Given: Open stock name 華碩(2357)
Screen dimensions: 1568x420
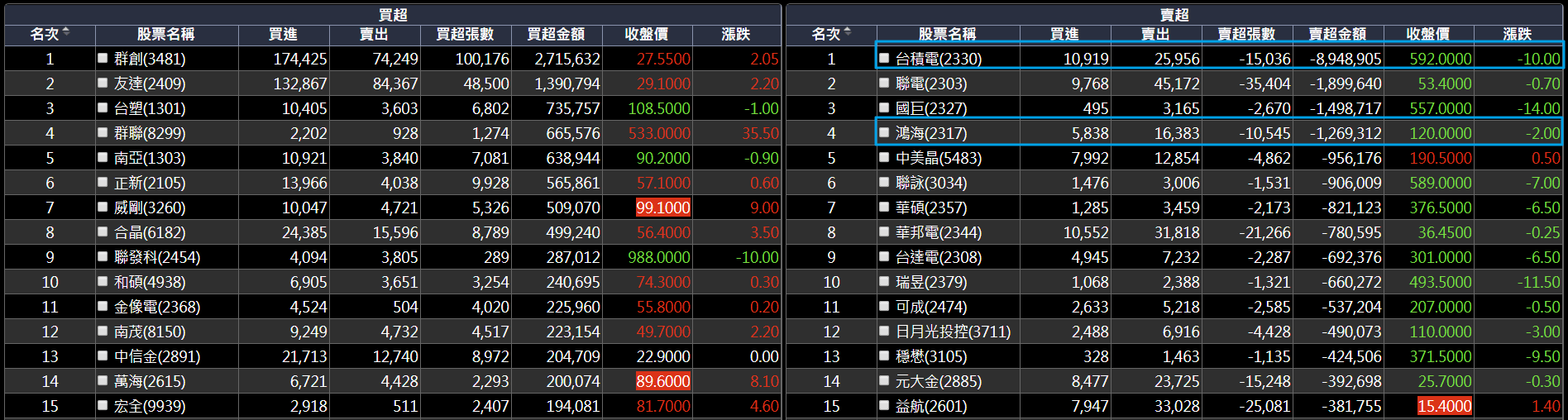Looking at the screenshot, I should 931,208.
